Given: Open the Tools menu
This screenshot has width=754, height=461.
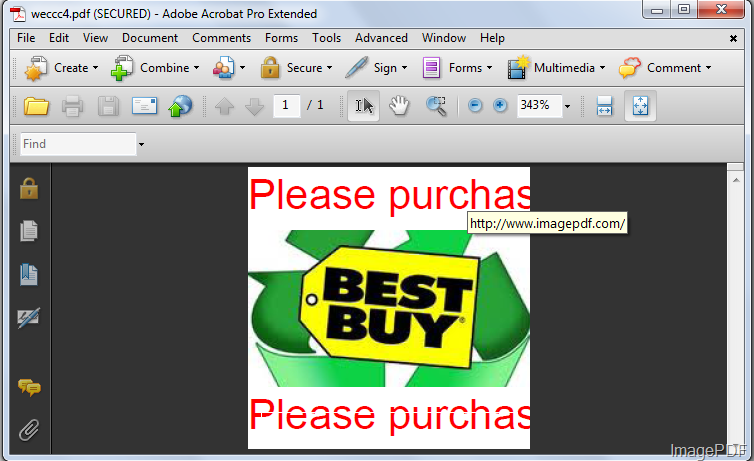Looking at the screenshot, I should 326,38.
